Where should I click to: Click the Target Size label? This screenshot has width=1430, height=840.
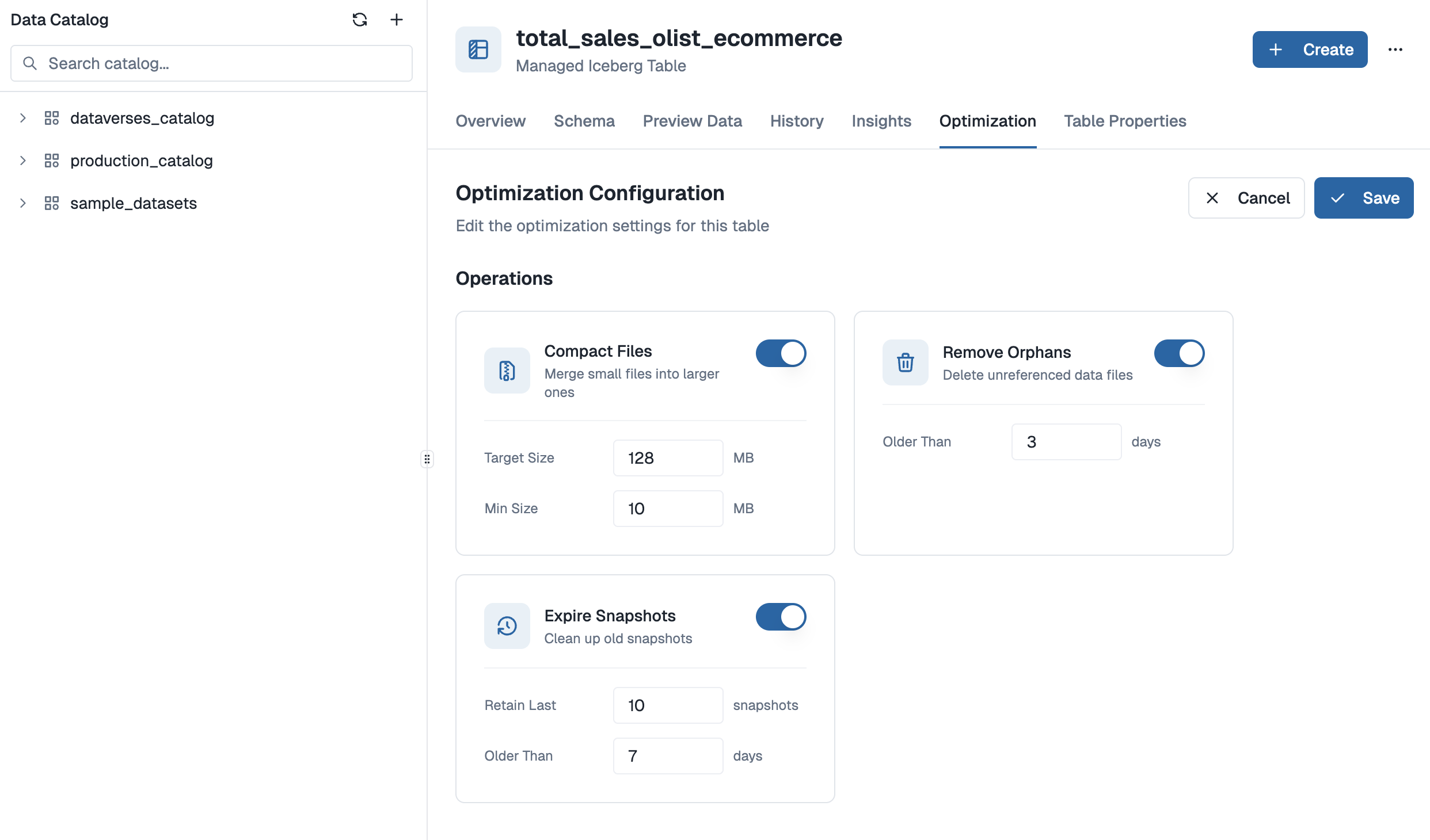(x=519, y=458)
